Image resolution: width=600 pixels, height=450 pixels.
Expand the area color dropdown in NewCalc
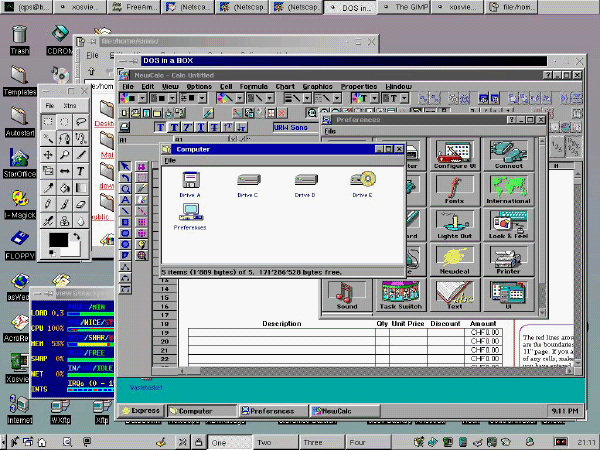[142, 98]
